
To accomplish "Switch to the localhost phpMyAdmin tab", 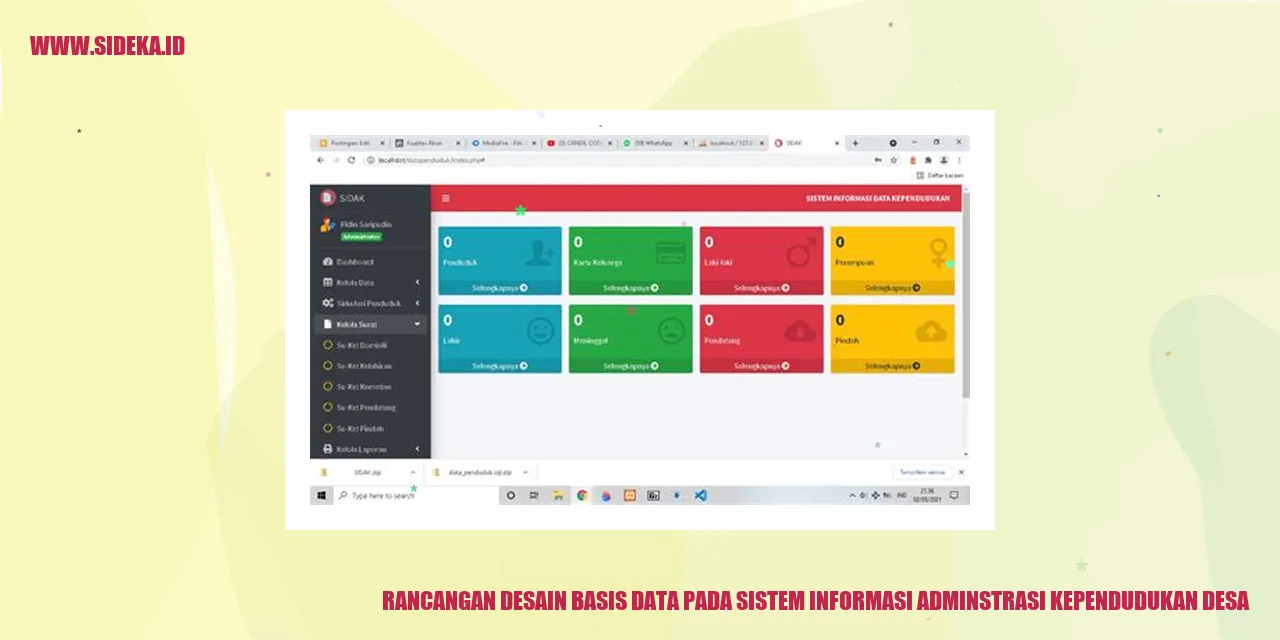I will pos(730,143).
